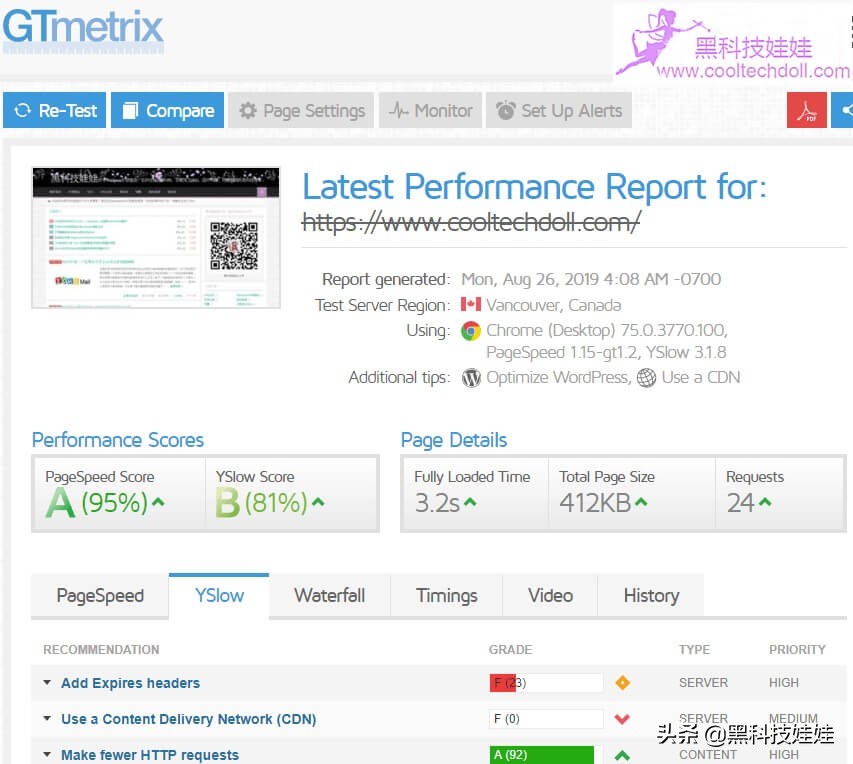The width and height of the screenshot is (853, 764).
Task: Click the PageSpeed Score A (95%)
Action: (x=97, y=503)
